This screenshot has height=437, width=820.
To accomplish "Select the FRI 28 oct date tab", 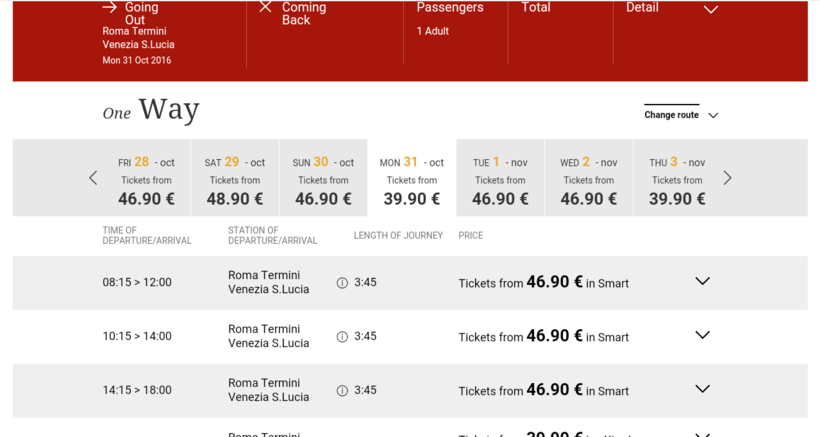I will [146, 179].
